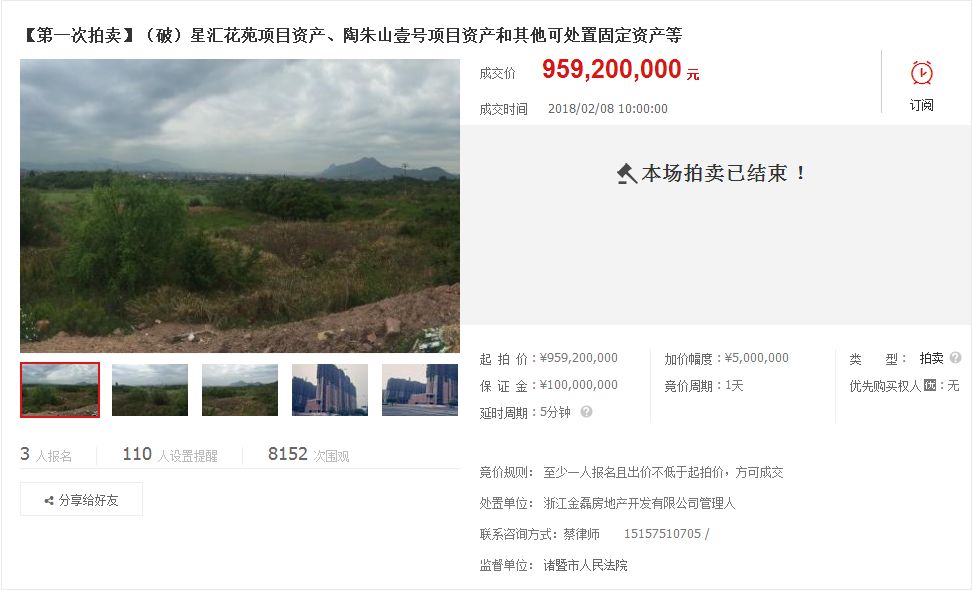Select the first land photo thumbnail
Image resolution: width=972 pixels, height=590 pixels.
[60, 390]
